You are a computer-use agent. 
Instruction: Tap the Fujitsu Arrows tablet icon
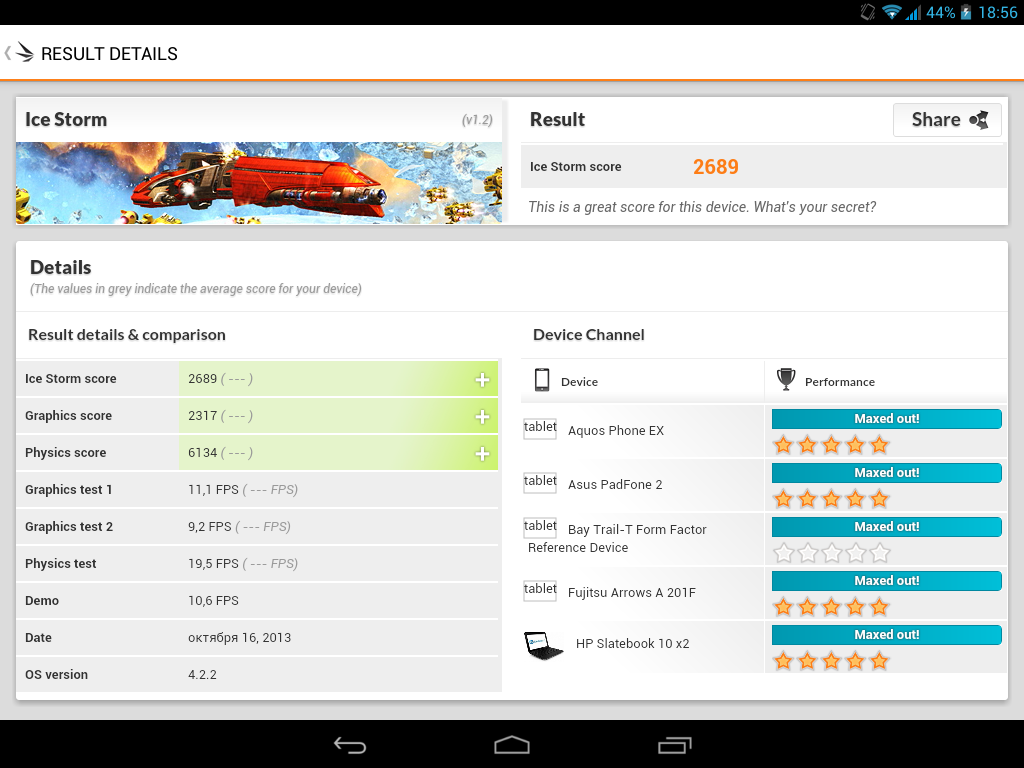[540, 590]
